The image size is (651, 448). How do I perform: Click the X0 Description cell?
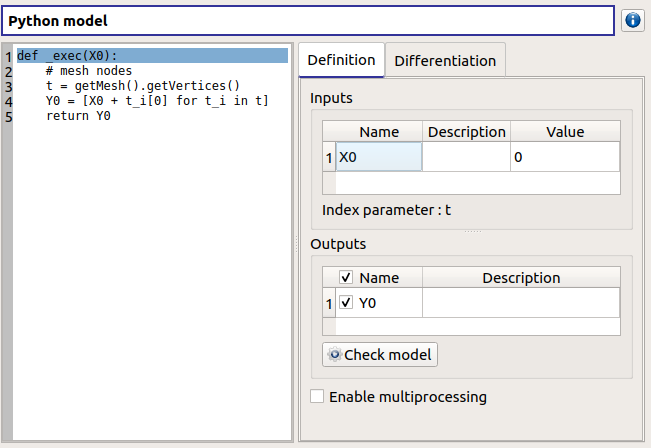coord(466,157)
